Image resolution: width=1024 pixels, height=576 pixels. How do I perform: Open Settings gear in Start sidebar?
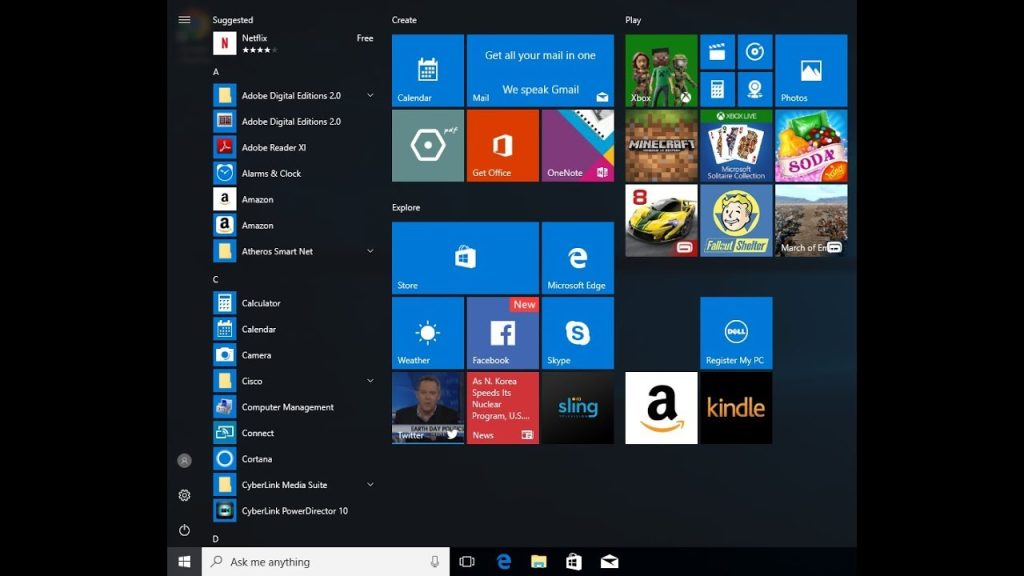tap(184, 495)
